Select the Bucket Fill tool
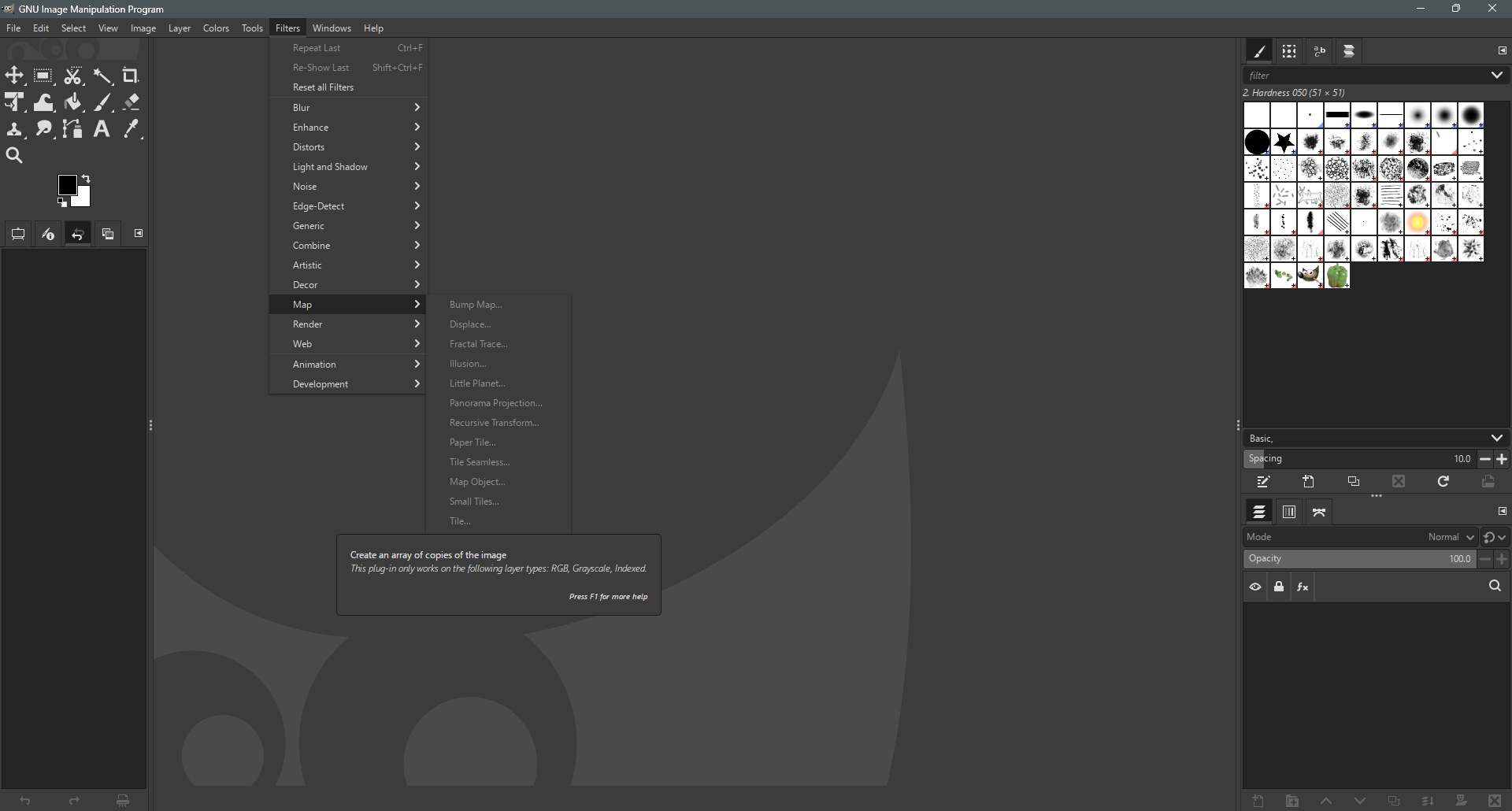 (x=73, y=102)
